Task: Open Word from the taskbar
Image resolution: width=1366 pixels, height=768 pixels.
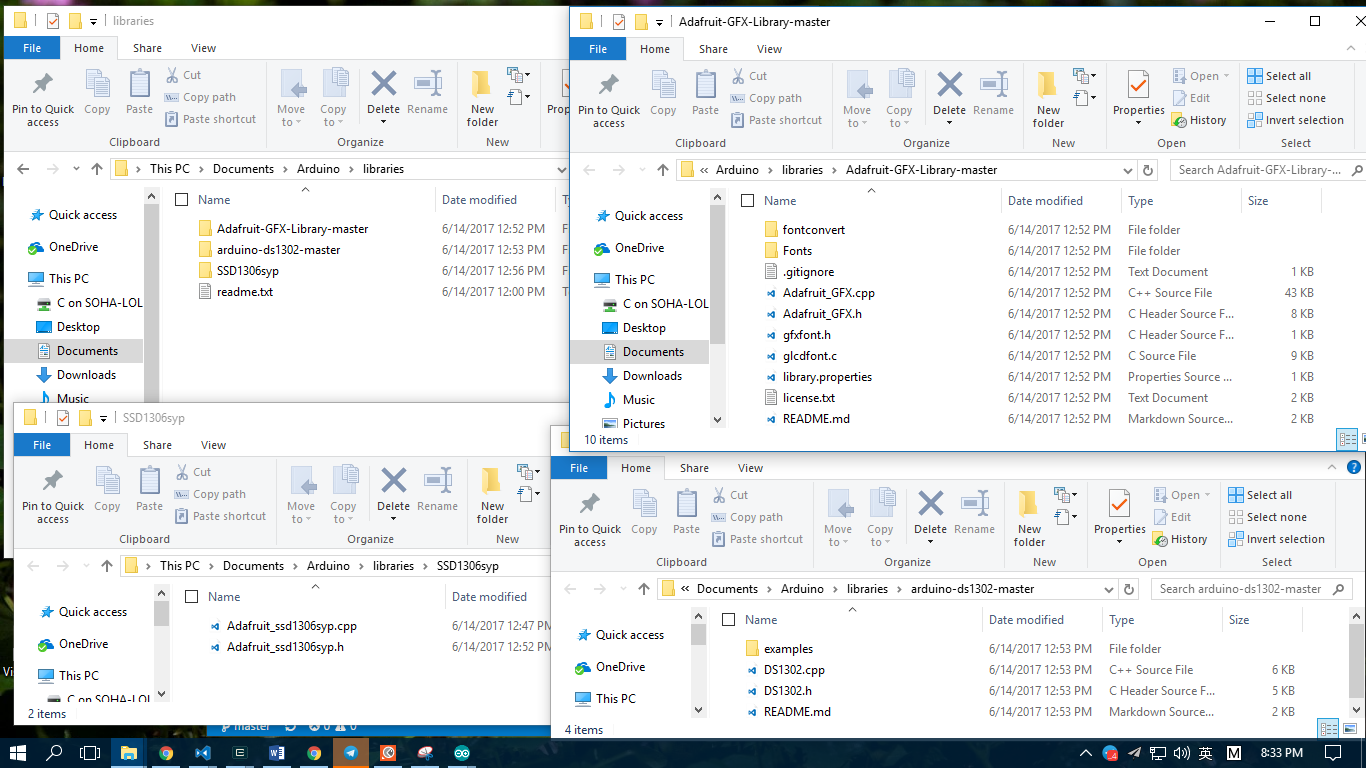Action: point(277,753)
